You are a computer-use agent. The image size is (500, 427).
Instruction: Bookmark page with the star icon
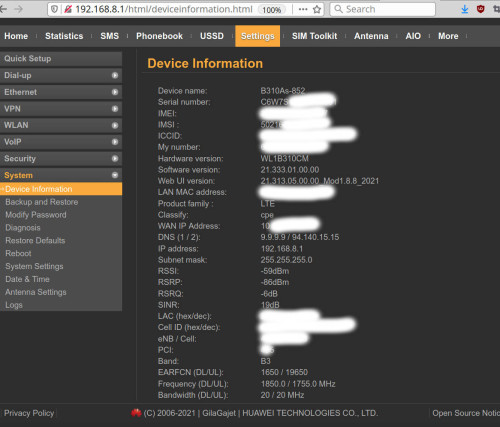coord(317,9)
